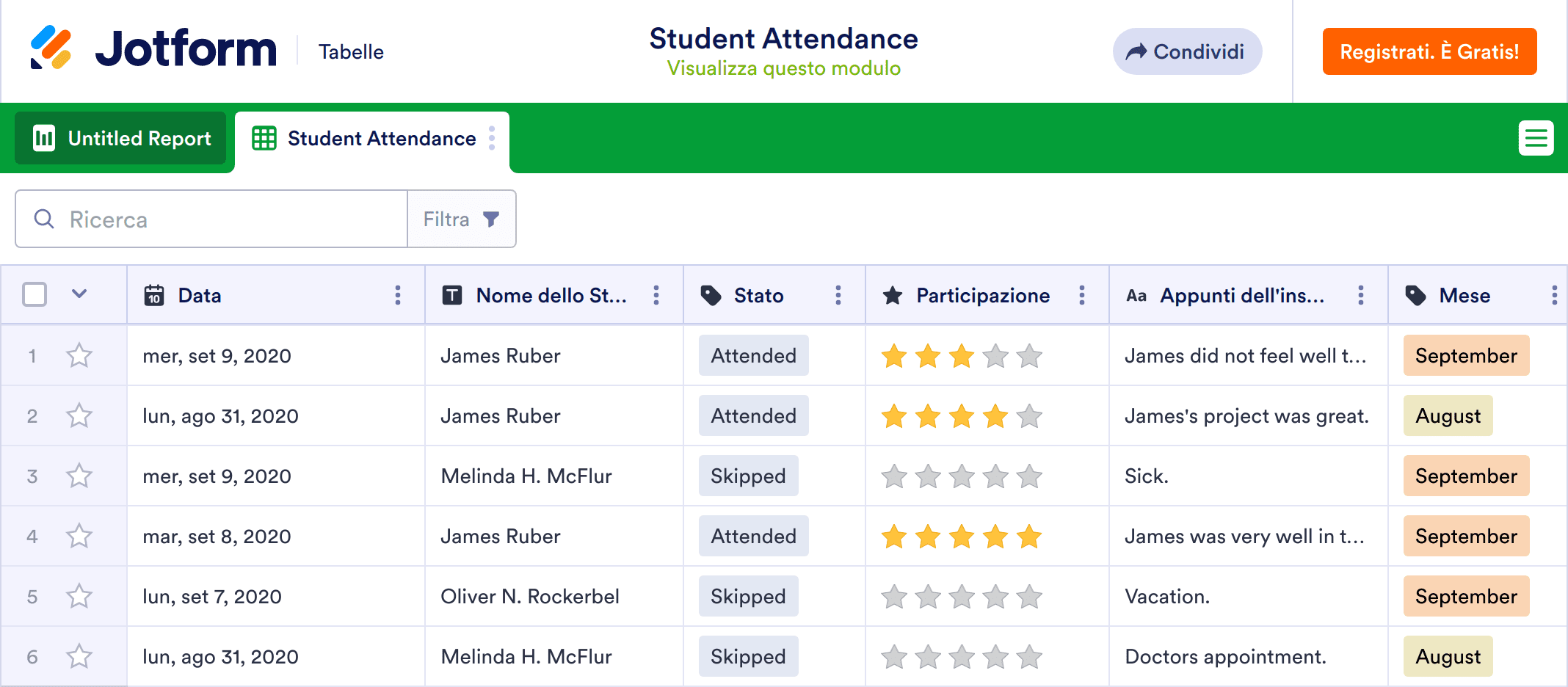The image size is (1568, 687).
Task: Toggle favorite star on row 3
Action: pos(79,476)
